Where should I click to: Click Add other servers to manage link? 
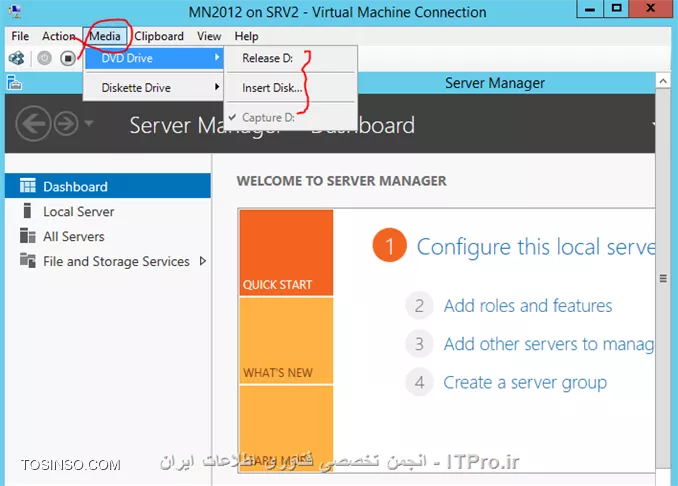549,344
